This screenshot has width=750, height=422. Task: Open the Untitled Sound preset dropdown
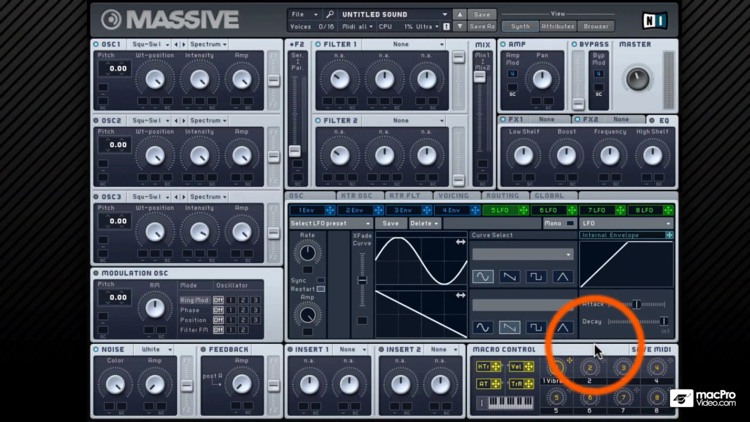394,14
